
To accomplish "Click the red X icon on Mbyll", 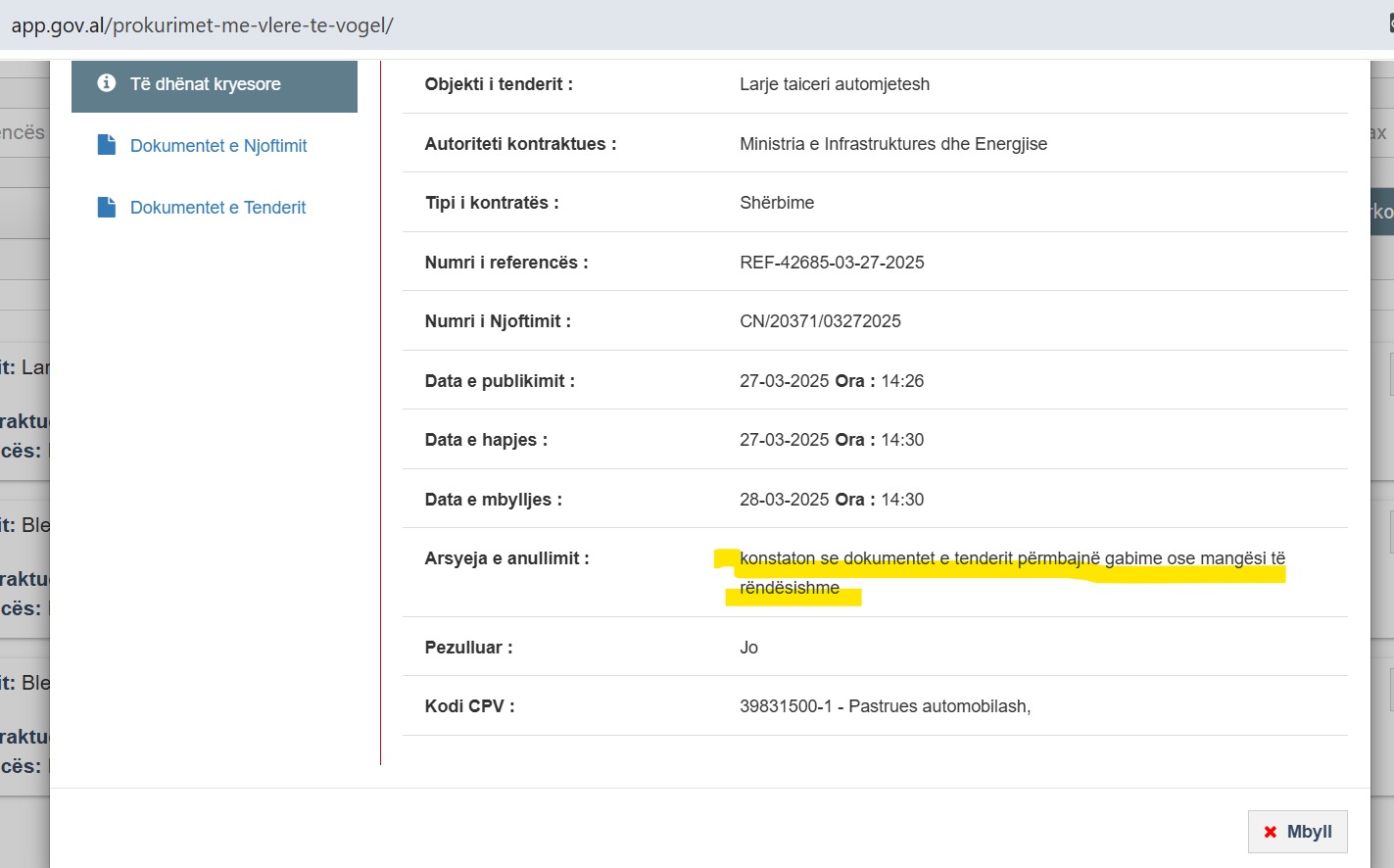I will [x=1270, y=832].
